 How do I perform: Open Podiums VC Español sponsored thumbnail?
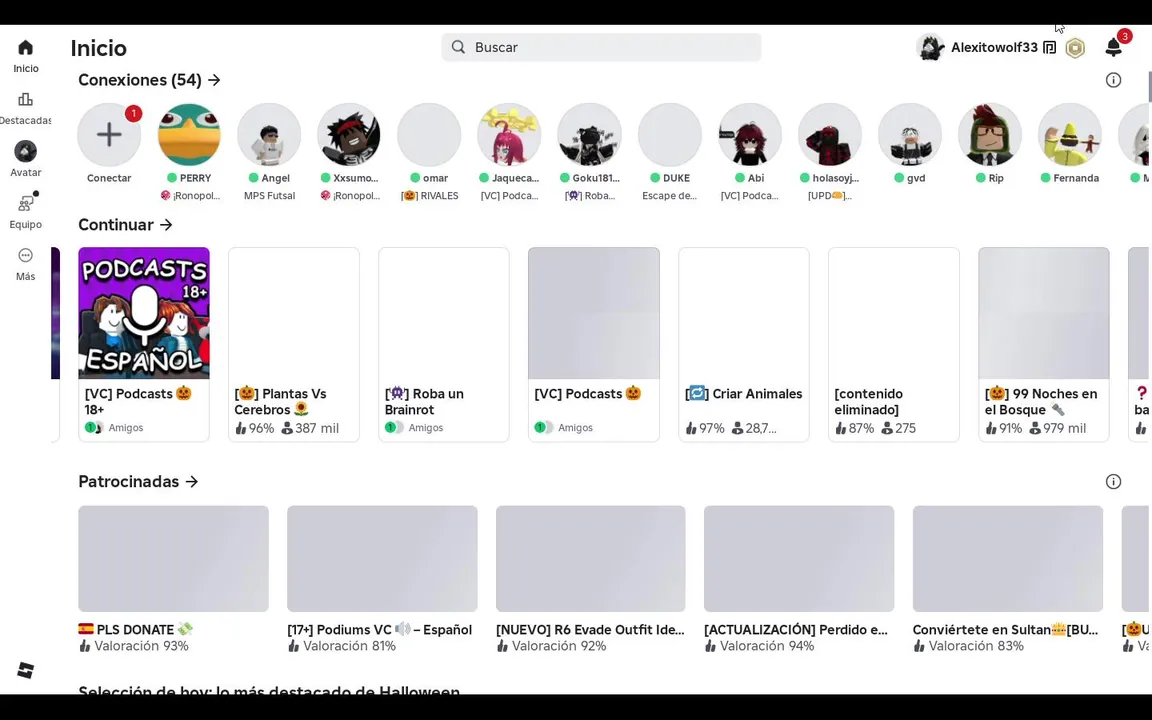tap(382, 558)
